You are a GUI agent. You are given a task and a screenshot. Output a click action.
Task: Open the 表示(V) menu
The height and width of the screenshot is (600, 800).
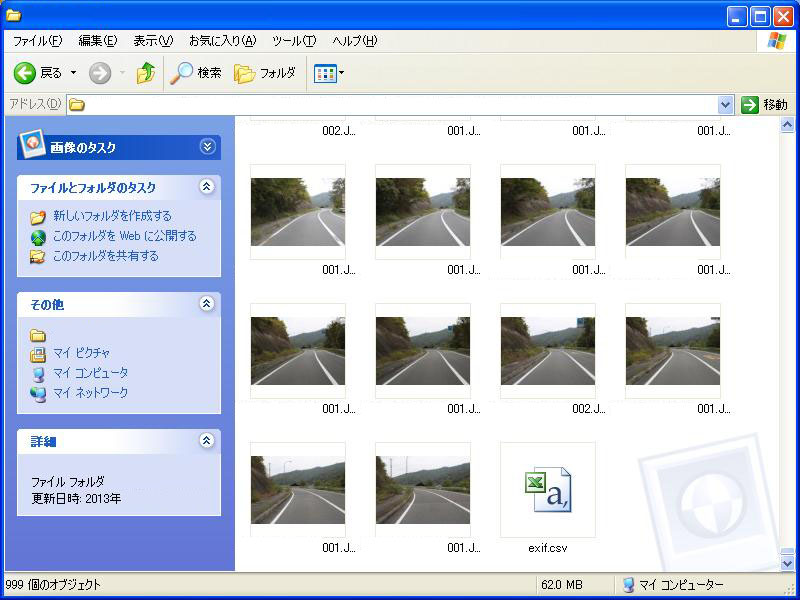click(153, 41)
